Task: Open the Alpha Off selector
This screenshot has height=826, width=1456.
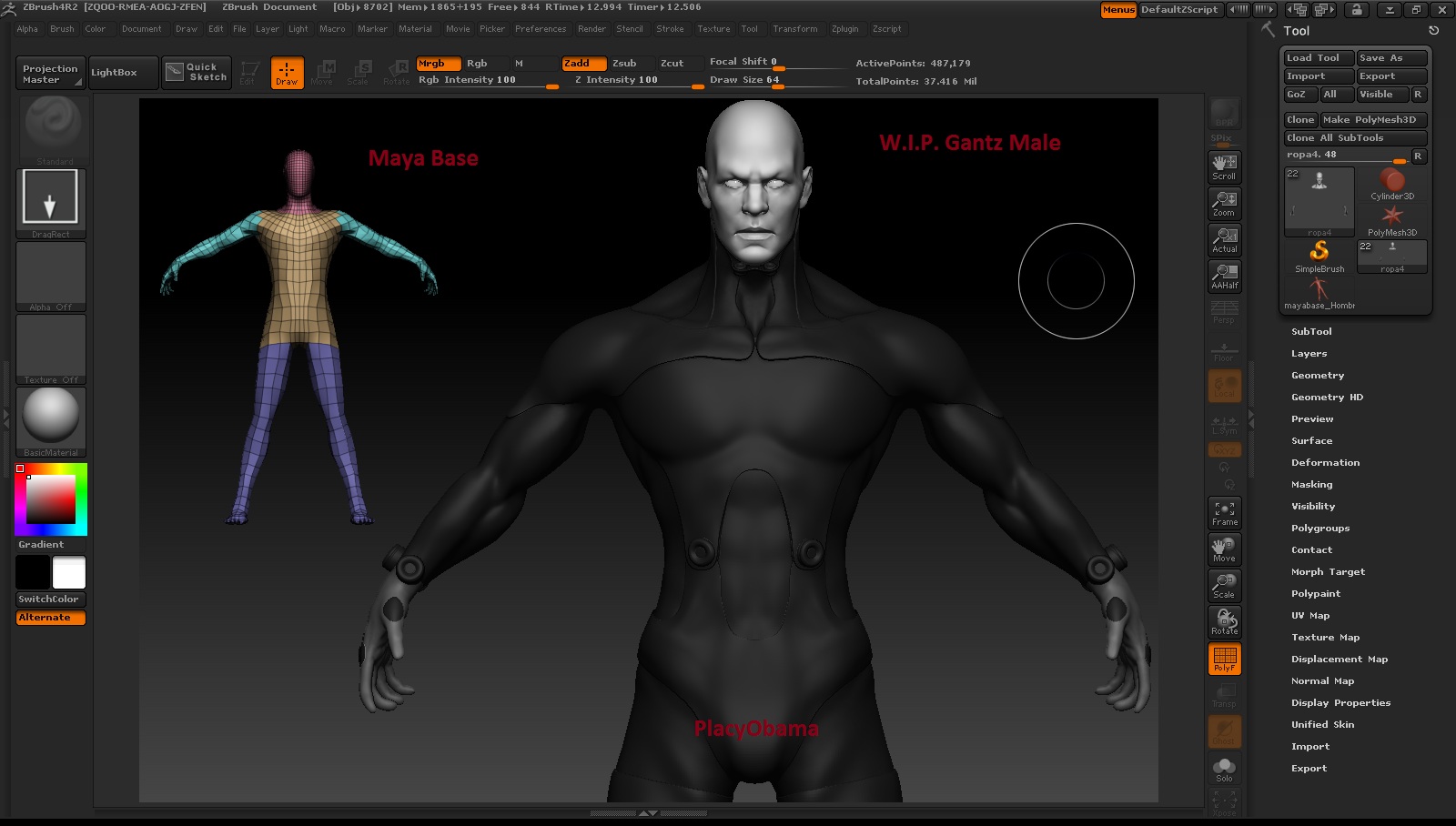Action: [x=51, y=277]
